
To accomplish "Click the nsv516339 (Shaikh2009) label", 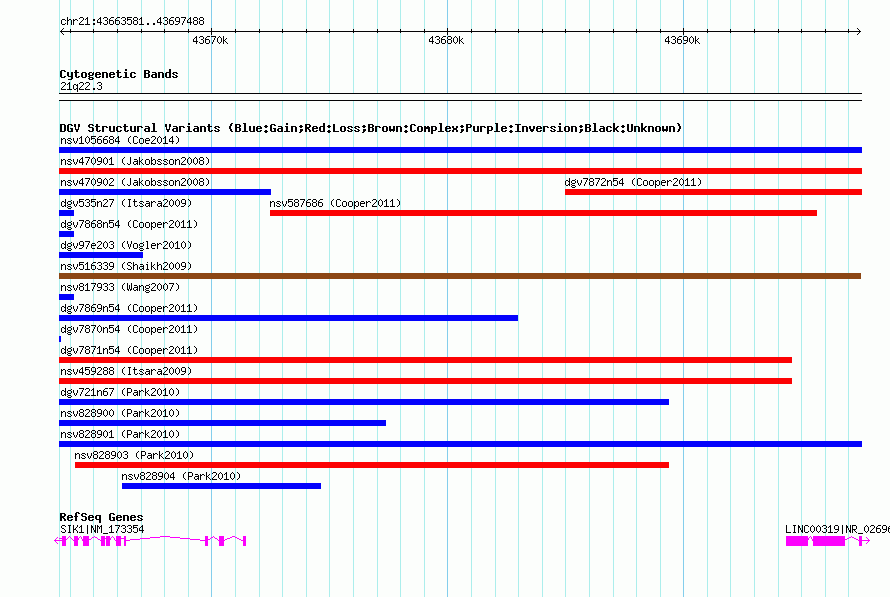I will pyautogui.click(x=126, y=266).
